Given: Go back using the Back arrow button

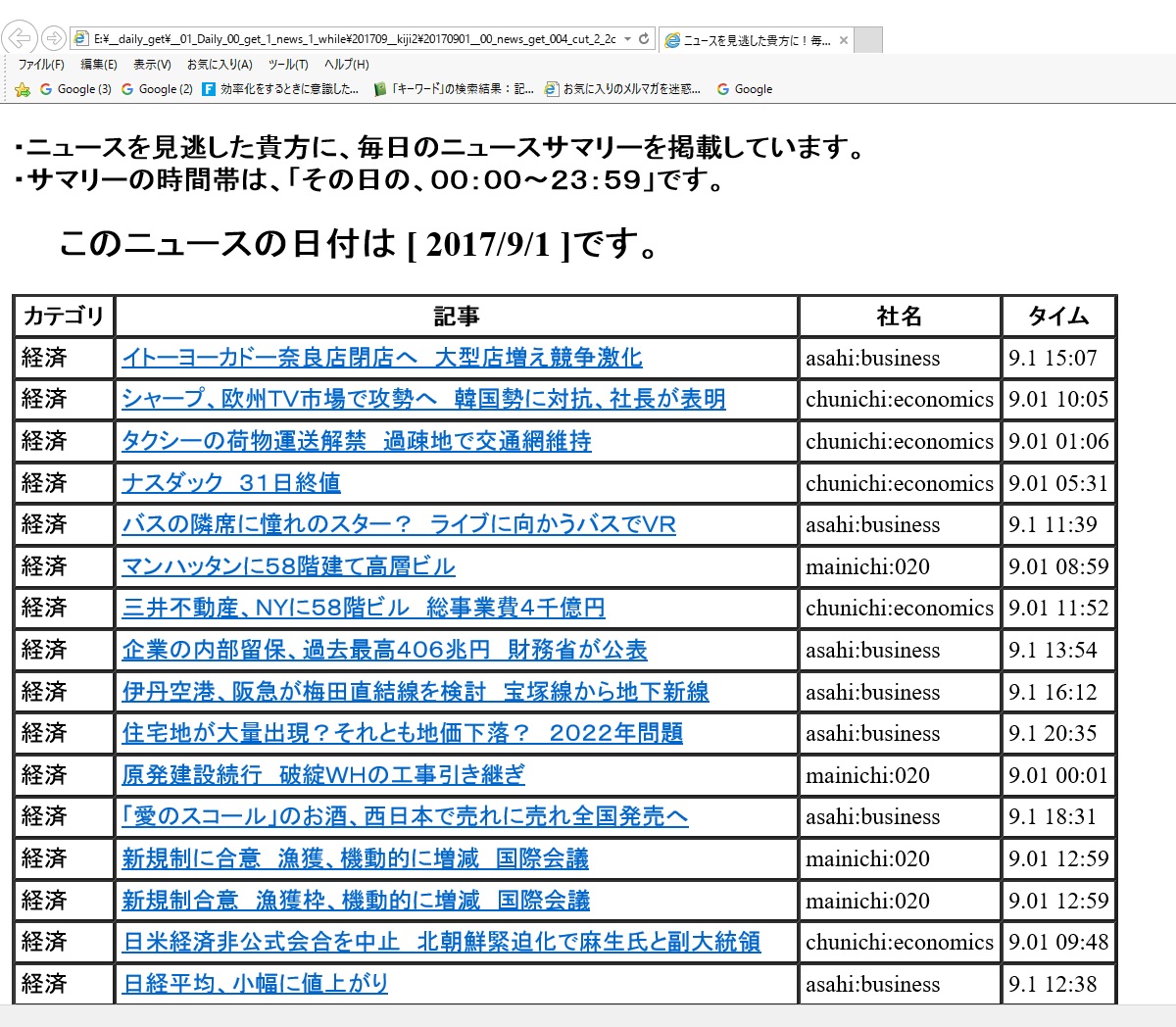Looking at the screenshot, I should coord(20,38).
